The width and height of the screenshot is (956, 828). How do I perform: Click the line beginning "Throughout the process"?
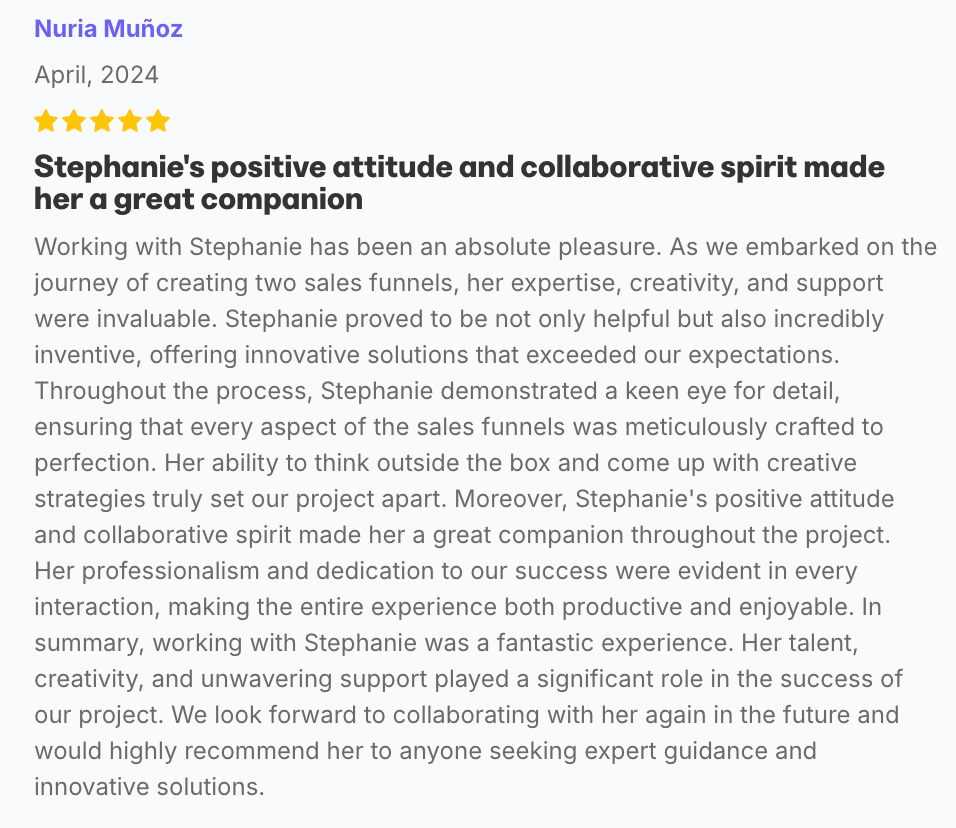coord(437,391)
